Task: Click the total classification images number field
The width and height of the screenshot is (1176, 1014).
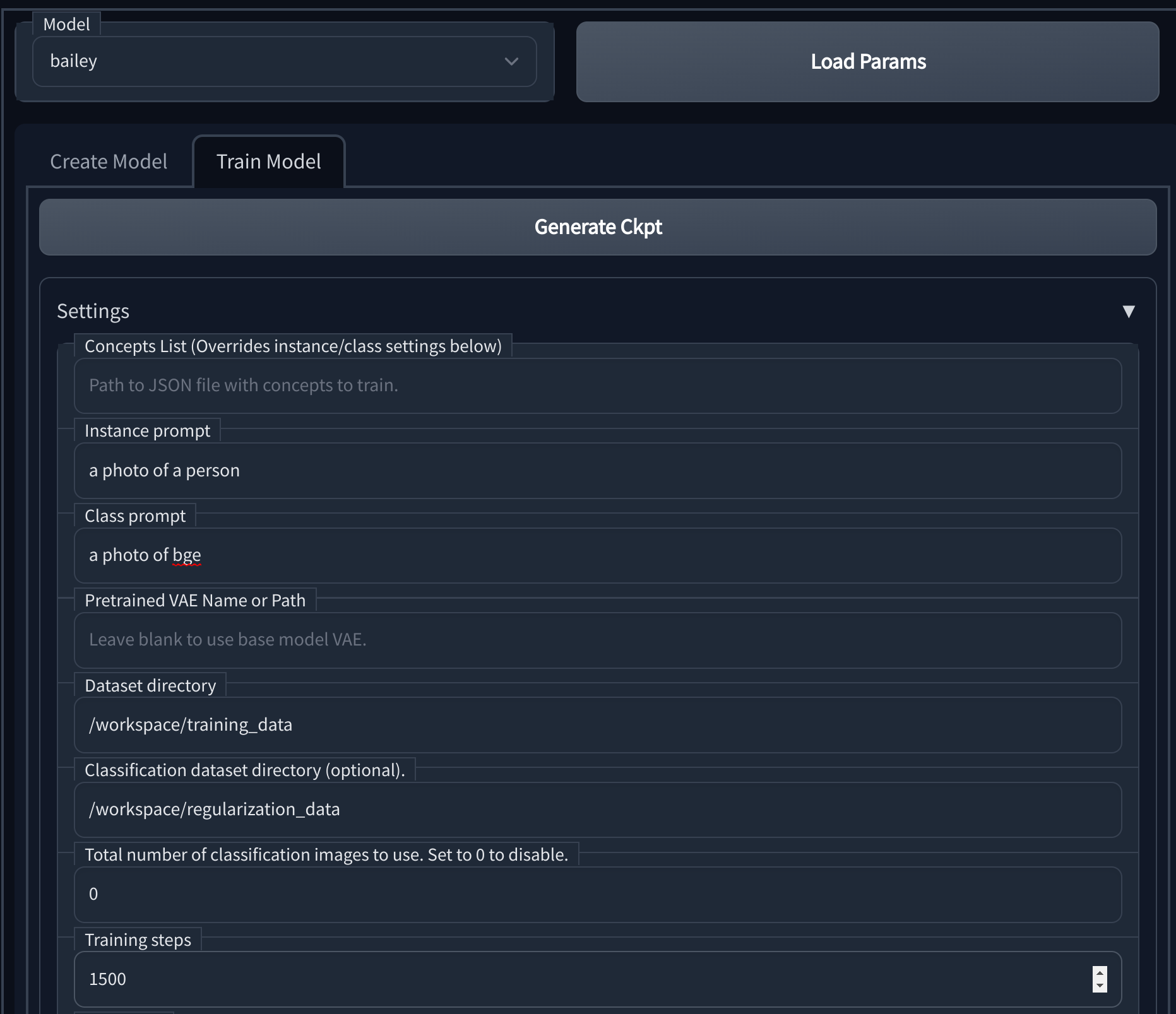Action: 597,894
